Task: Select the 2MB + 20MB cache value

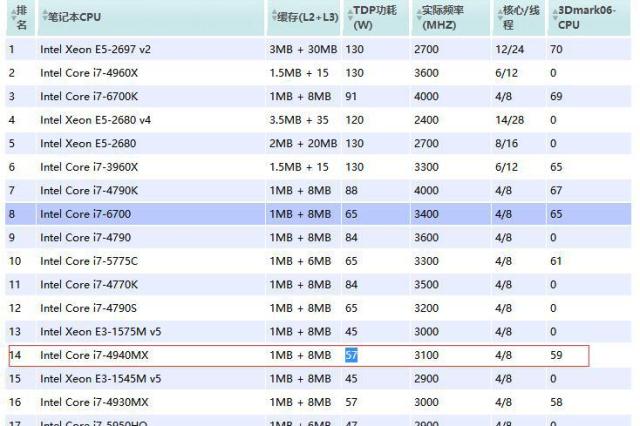Action: [303, 144]
